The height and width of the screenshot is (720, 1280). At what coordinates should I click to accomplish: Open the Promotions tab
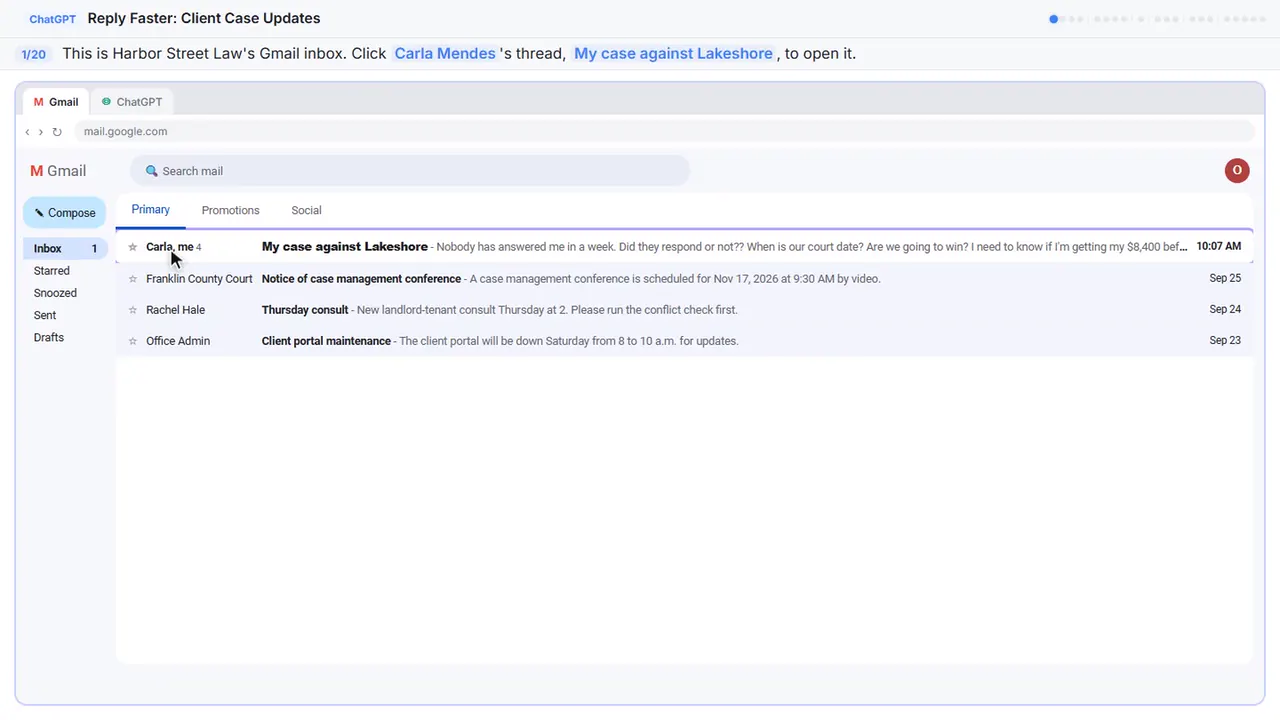230,210
